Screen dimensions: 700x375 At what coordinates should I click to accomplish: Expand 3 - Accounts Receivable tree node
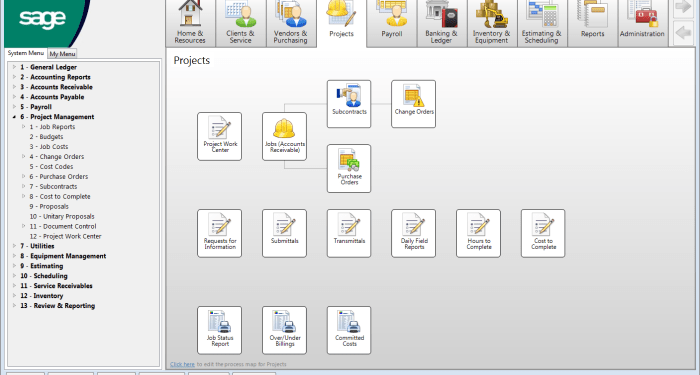tap(14, 87)
